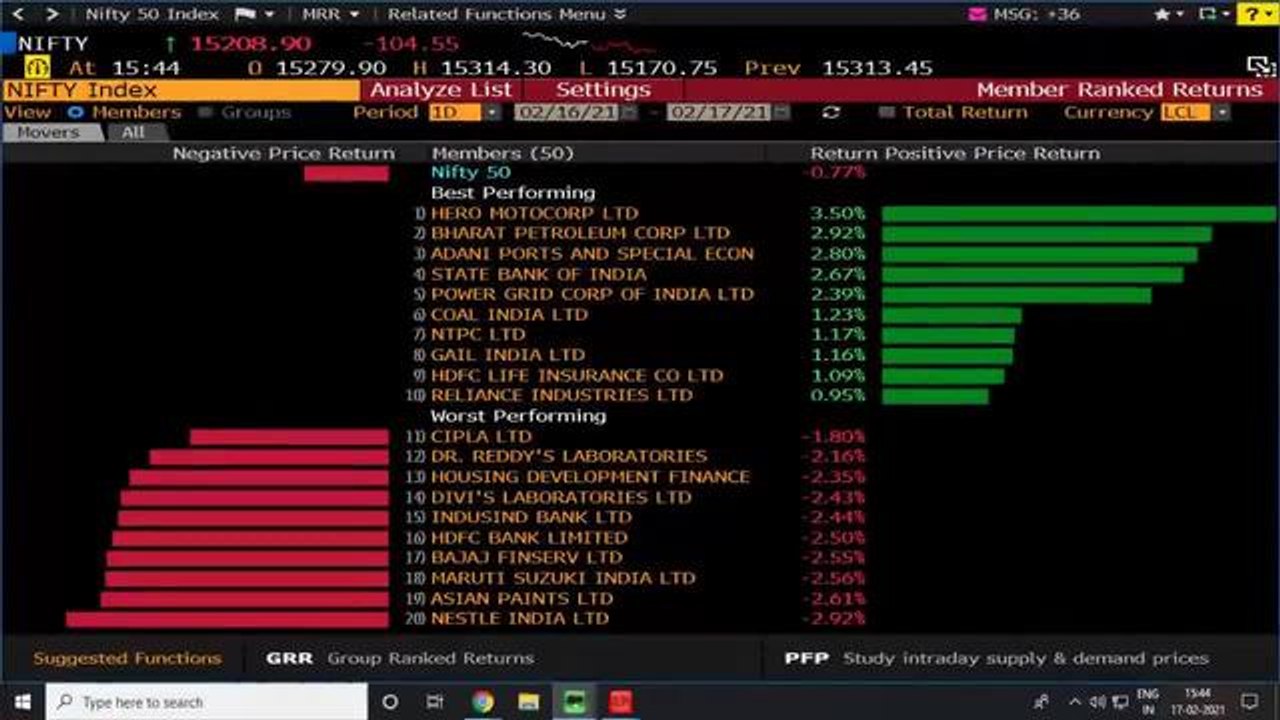1280x720 pixels.
Task: Open the Settings menu
Action: tap(603, 90)
